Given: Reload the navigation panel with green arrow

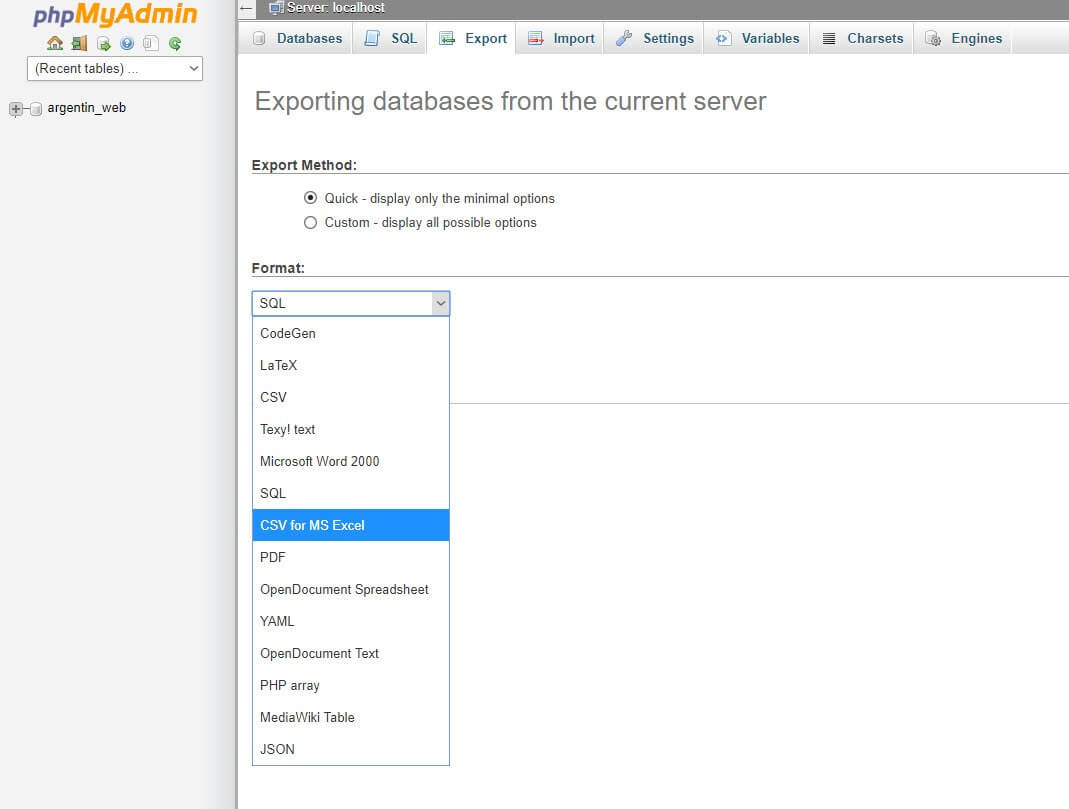Looking at the screenshot, I should [175, 44].
